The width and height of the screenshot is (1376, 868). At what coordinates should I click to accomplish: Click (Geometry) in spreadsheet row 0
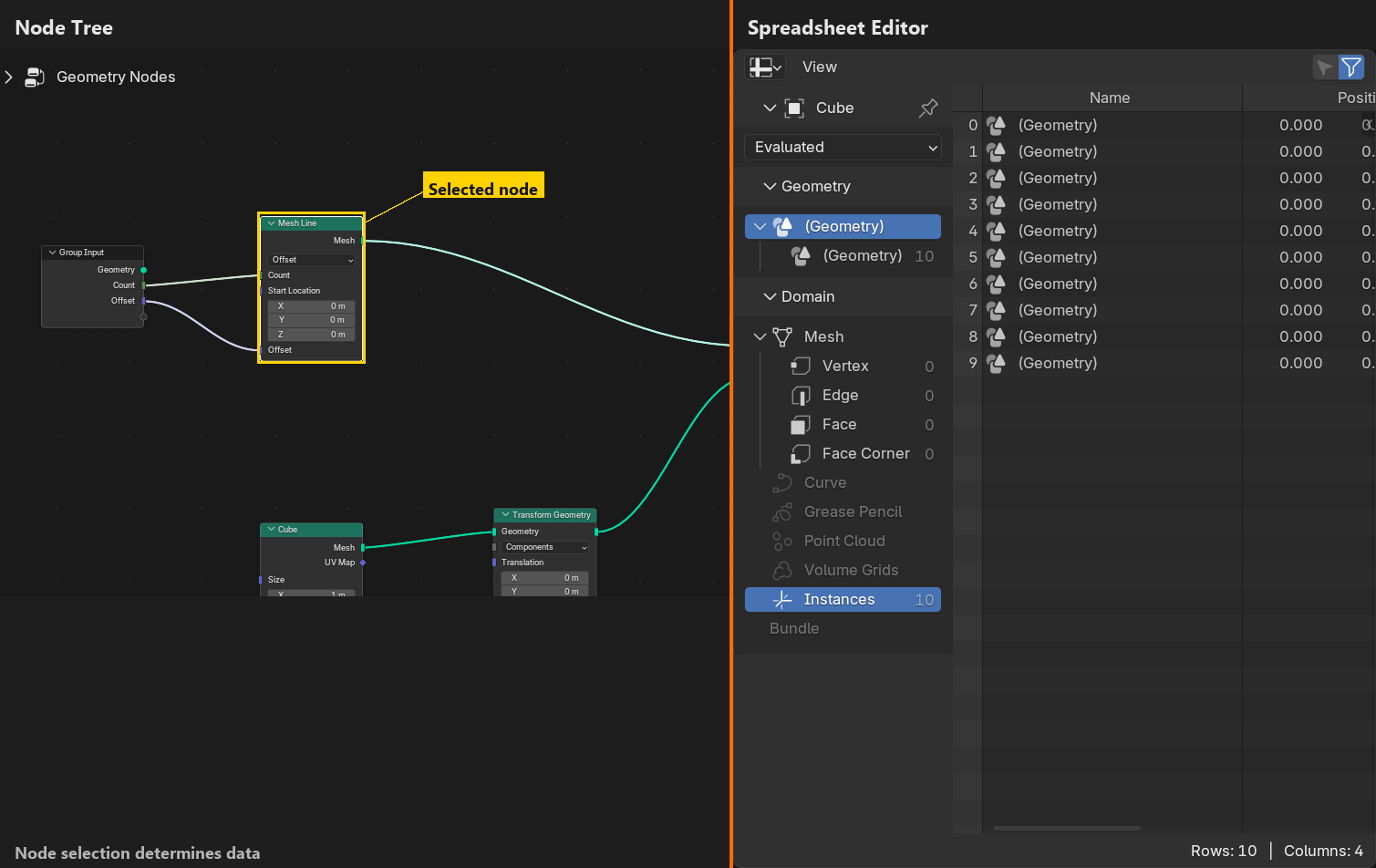(1058, 125)
